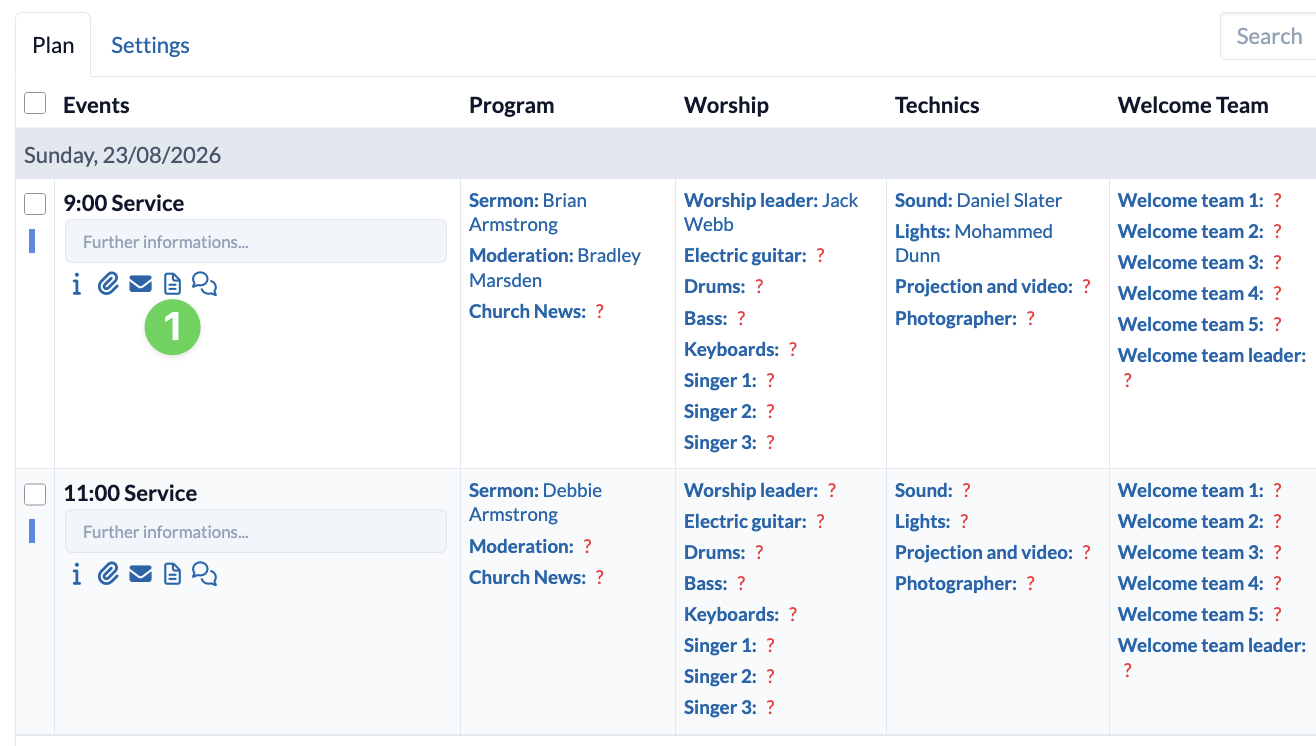Viewport: 1316px width, 746px height.
Task: Open Worship leader: Jack Webb assignment
Action: point(771,212)
